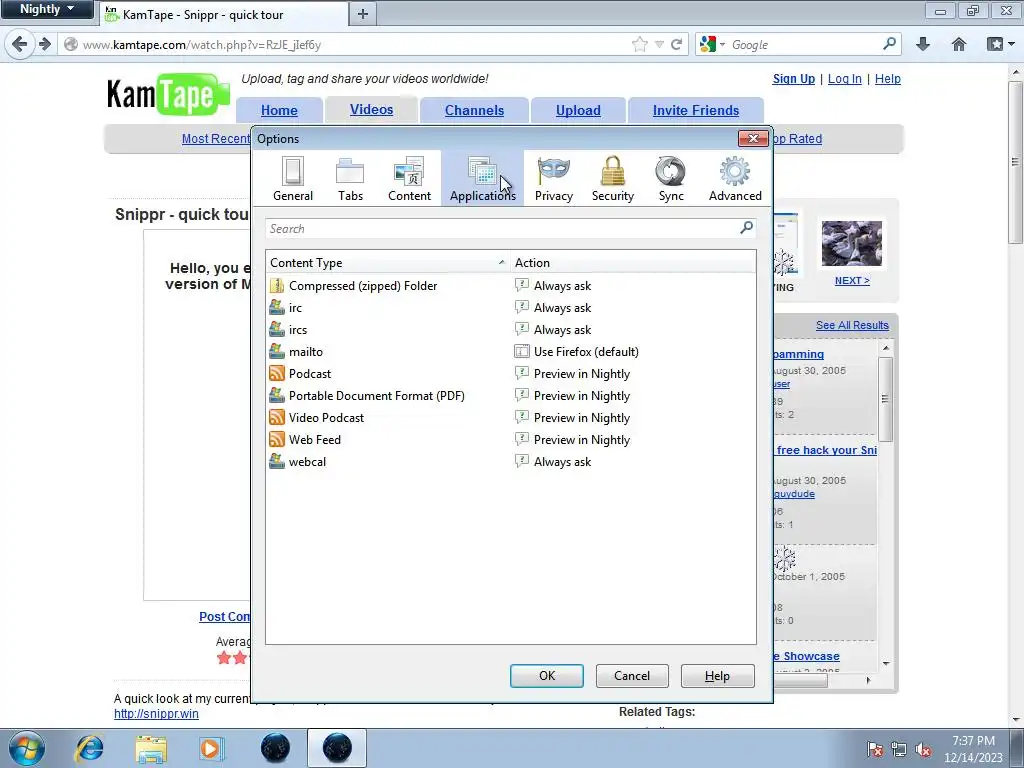Go to the browser Home icon

[x=959, y=44]
